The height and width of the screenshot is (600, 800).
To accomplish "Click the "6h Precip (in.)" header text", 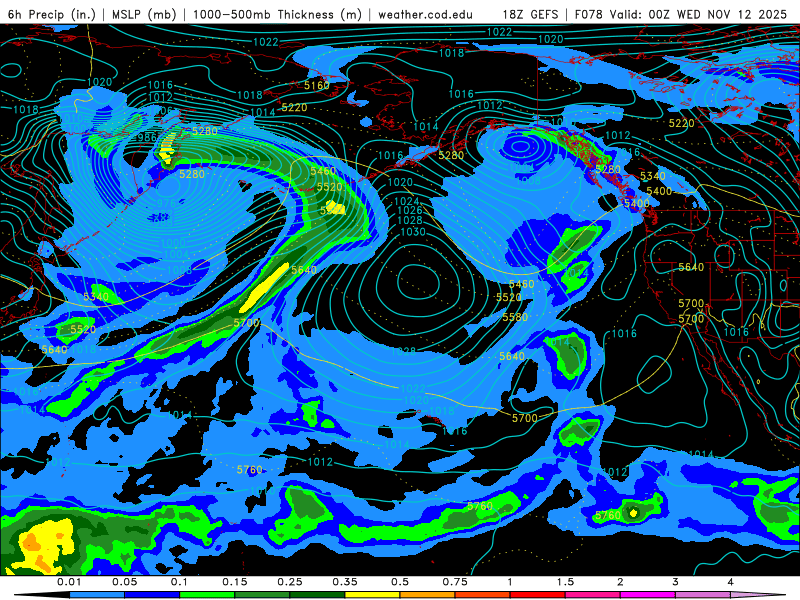I will [x=52, y=14].
